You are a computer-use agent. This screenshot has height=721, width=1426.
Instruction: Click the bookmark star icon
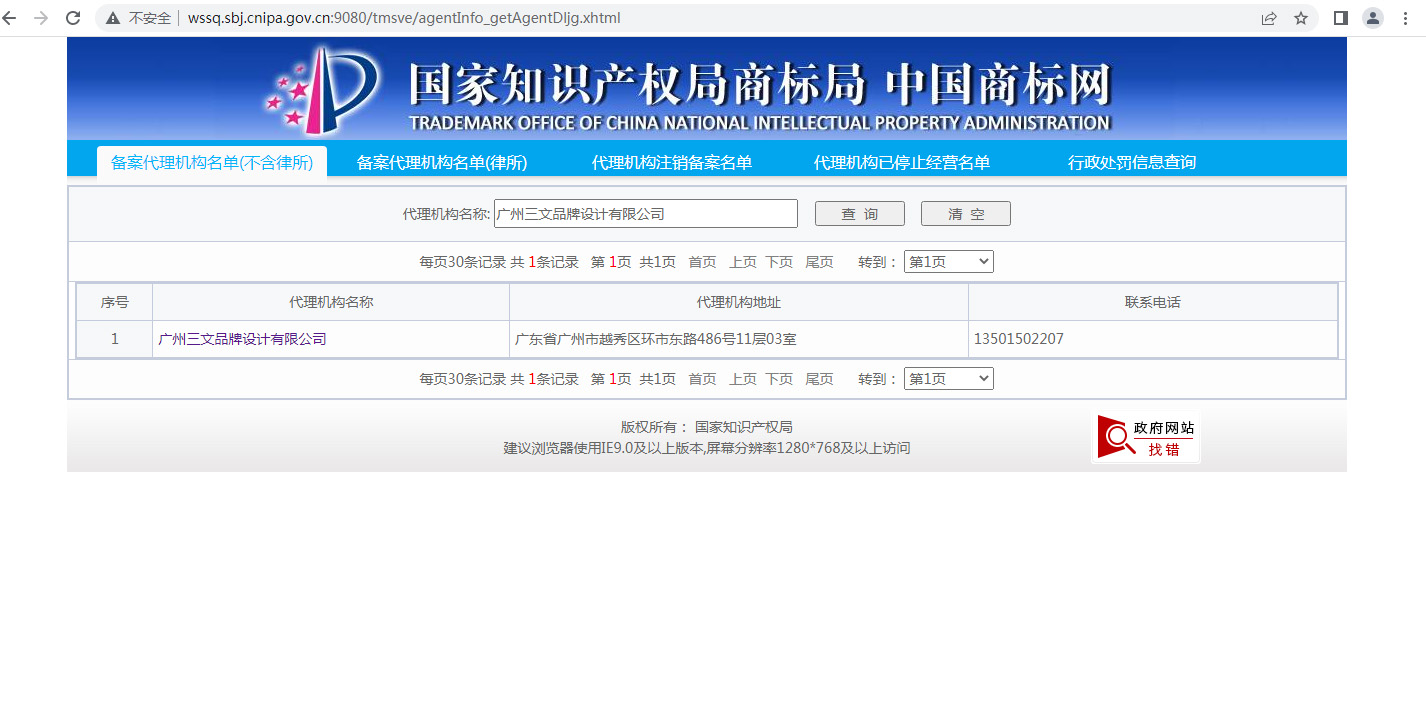coord(1301,17)
